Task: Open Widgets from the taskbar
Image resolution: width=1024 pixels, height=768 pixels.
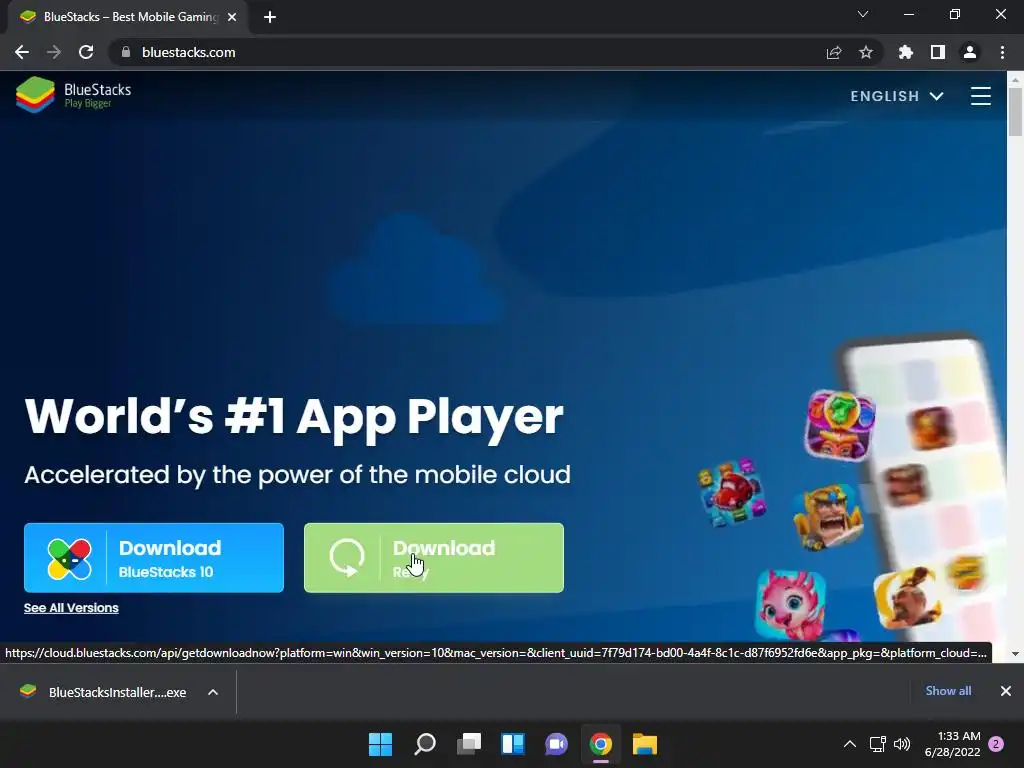Action: (x=513, y=744)
